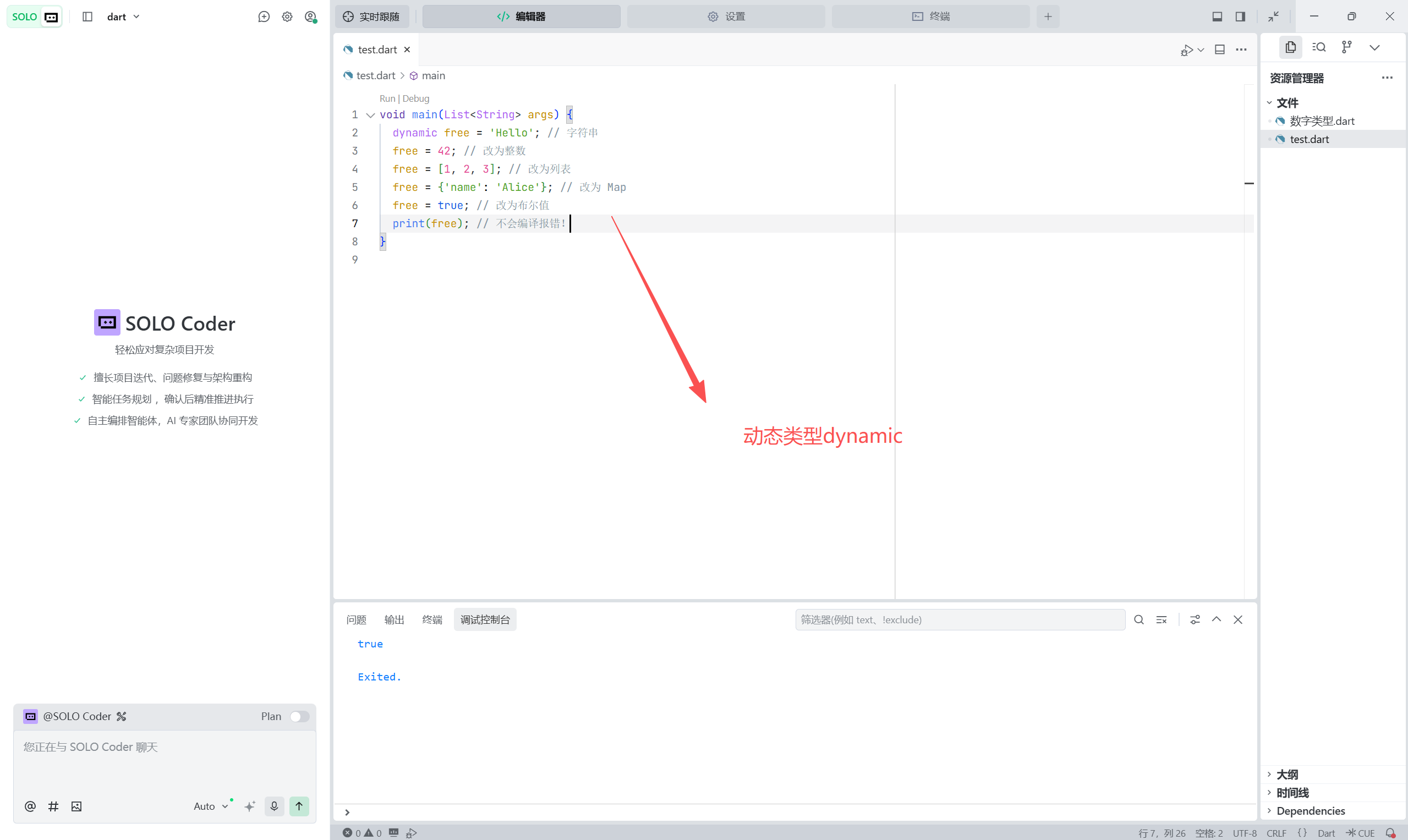Click the send arrow button in chat

click(299, 805)
